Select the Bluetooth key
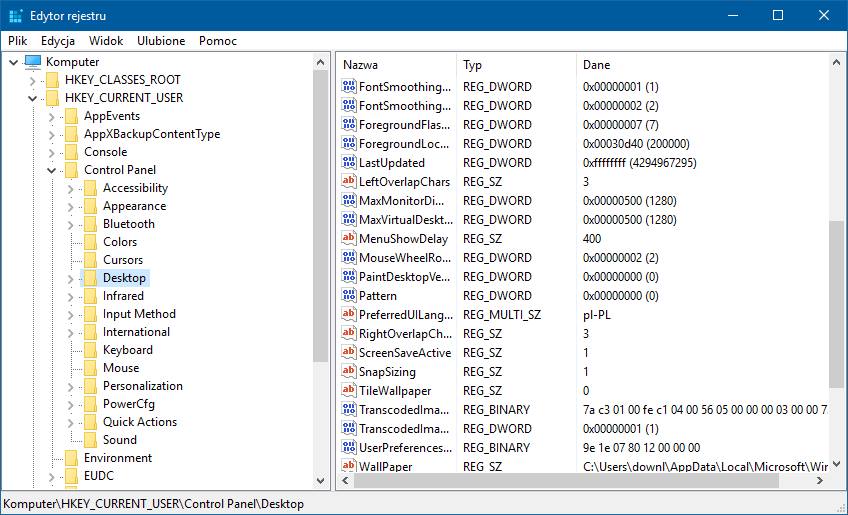This screenshot has height=515, width=848. pos(129,224)
